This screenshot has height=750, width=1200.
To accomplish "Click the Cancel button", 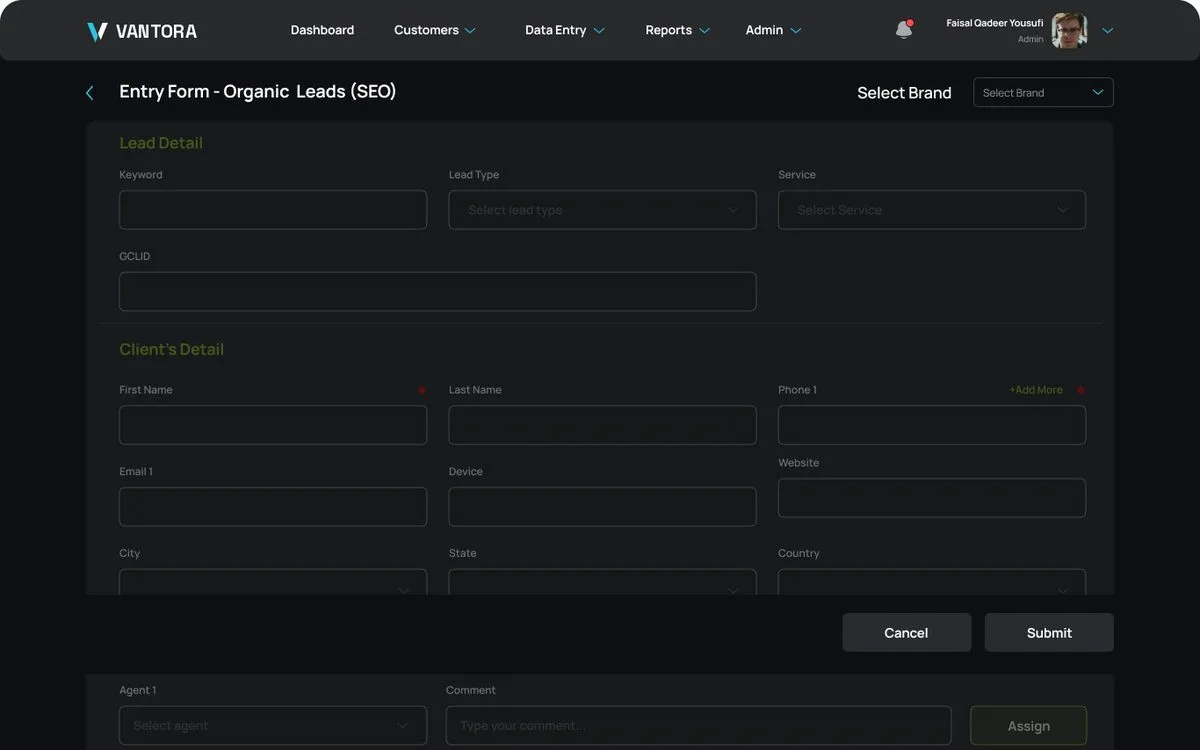I will click(907, 633).
